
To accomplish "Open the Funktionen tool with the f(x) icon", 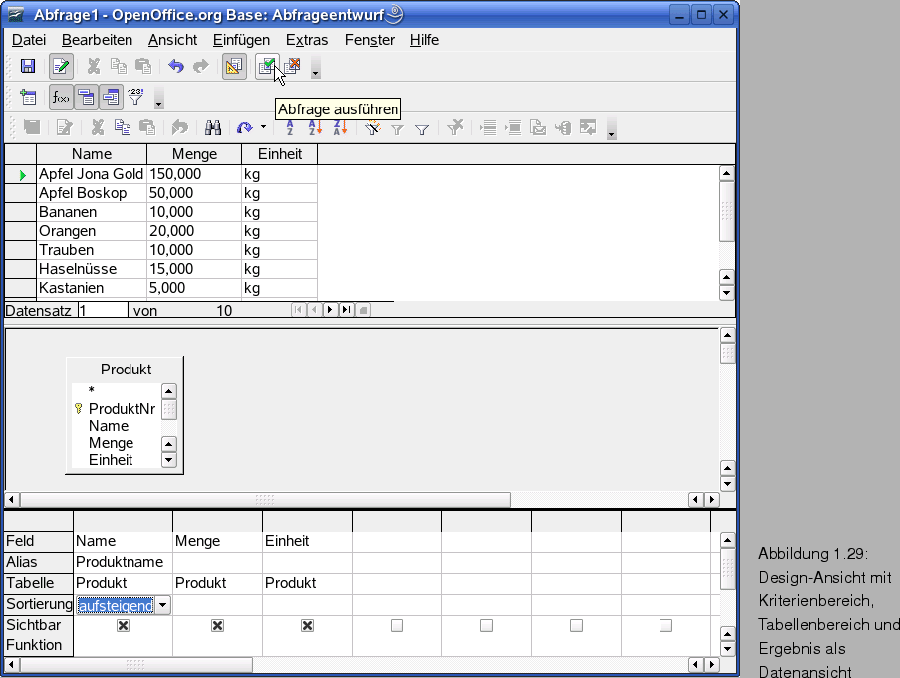I will (x=59, y=96).
